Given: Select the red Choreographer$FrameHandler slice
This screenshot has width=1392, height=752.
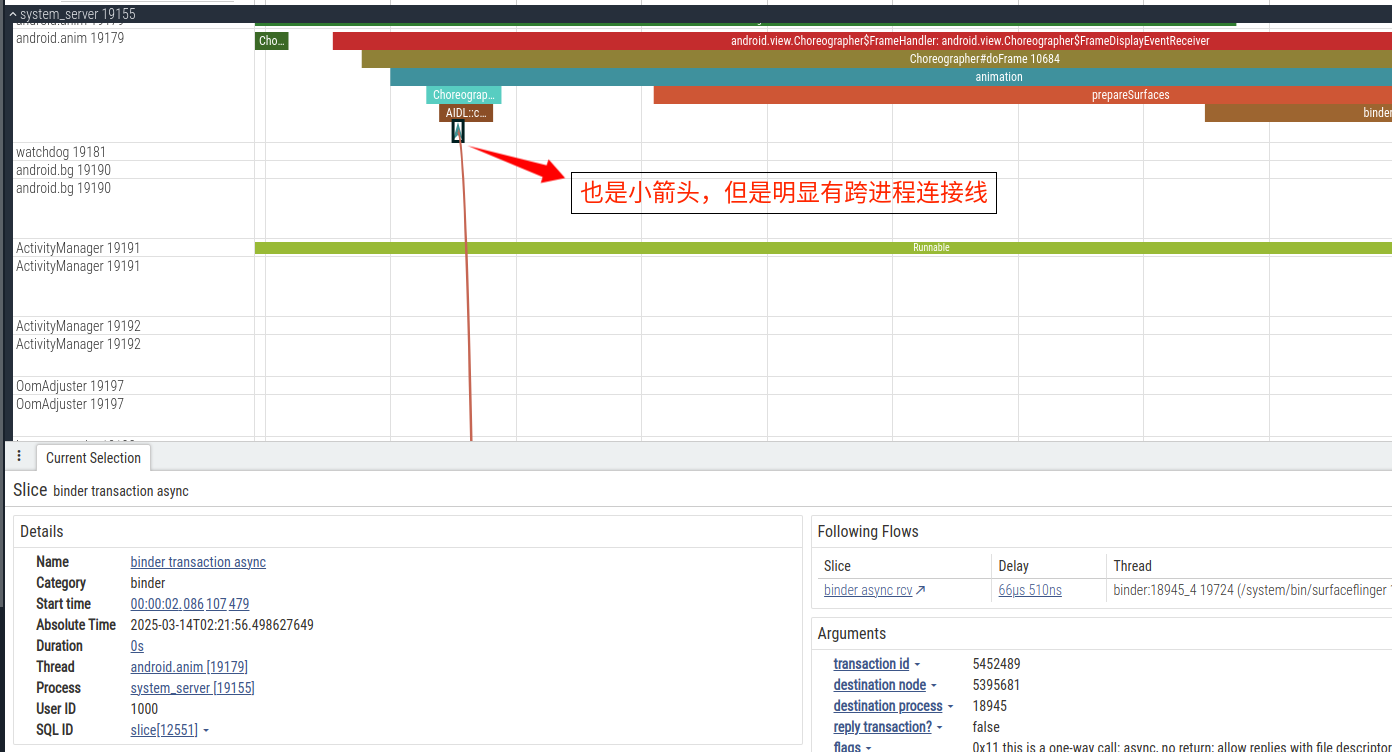Looking at the screenshot, I should click(862, 41).
